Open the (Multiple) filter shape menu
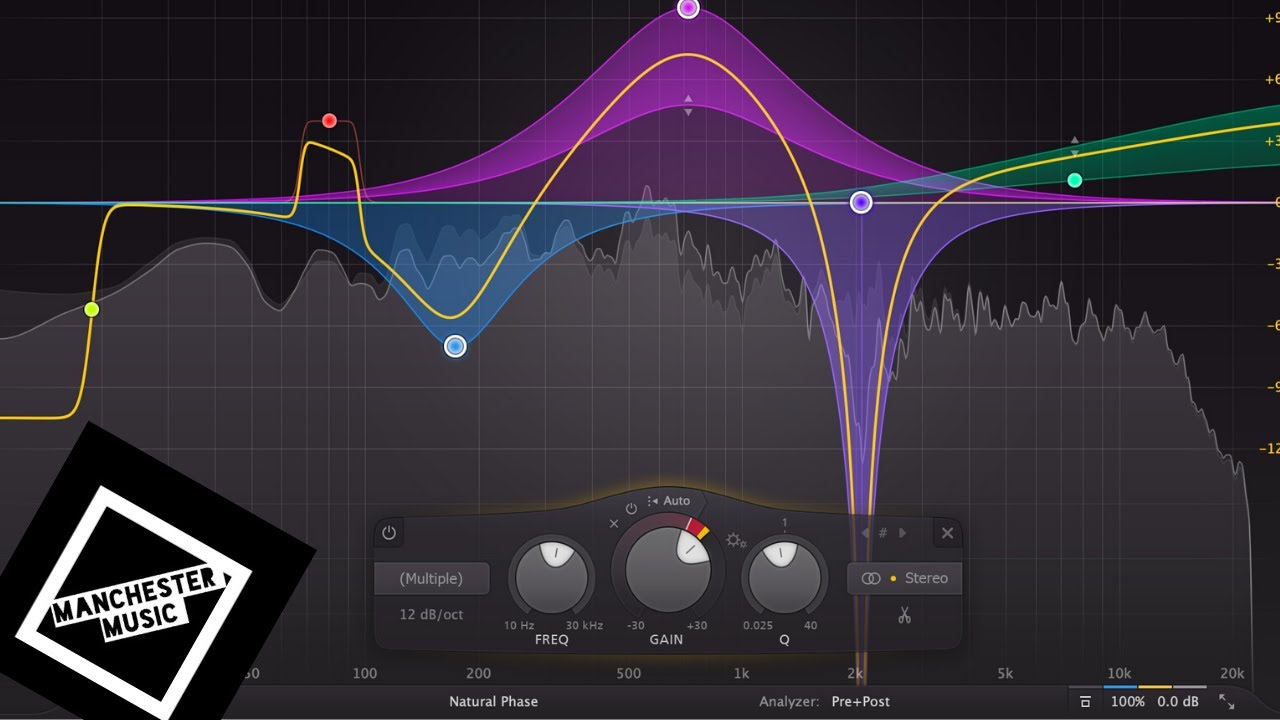1280x720 pixels. tap(432, 578)
